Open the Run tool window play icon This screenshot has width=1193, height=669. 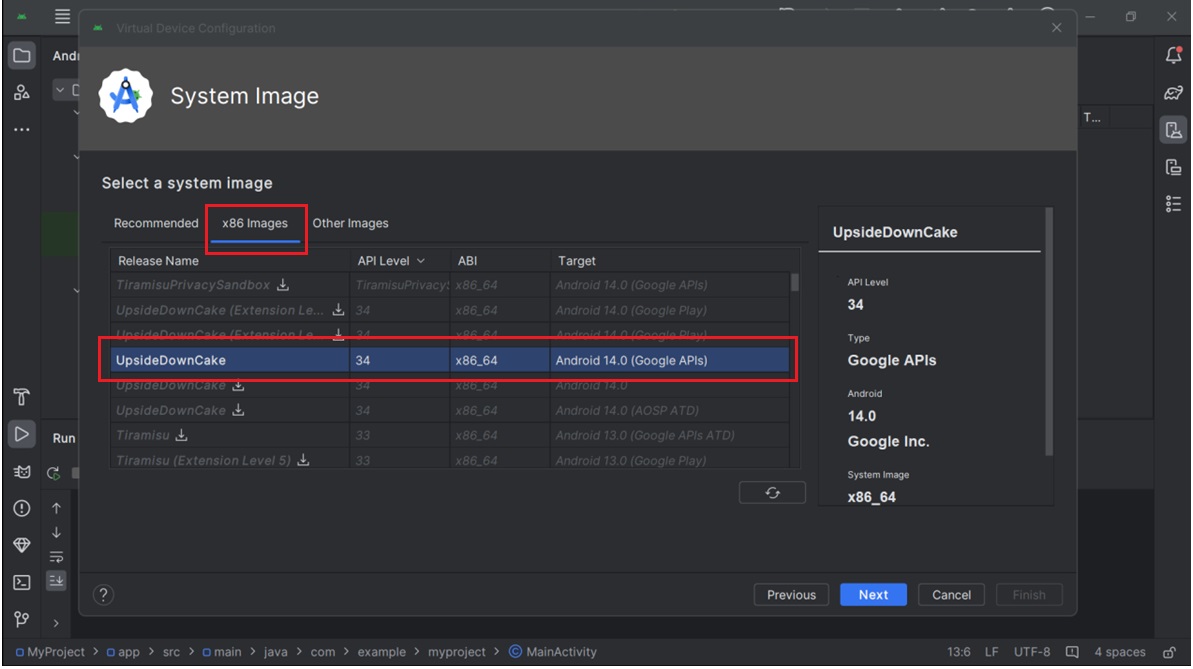click(x=21, y=434)
